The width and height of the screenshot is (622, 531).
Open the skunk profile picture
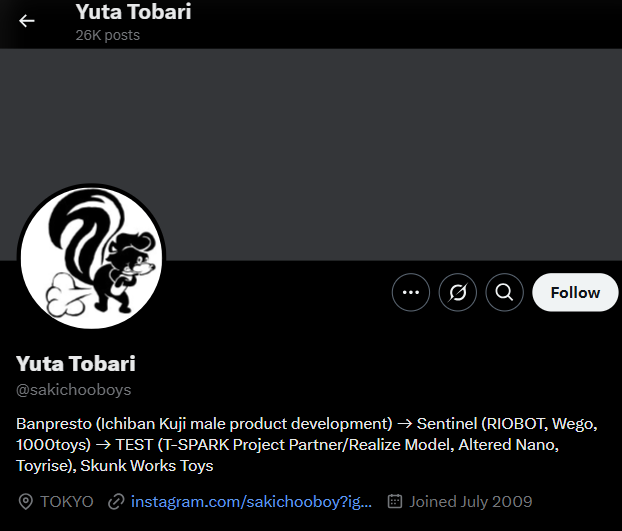pos(92,257)
